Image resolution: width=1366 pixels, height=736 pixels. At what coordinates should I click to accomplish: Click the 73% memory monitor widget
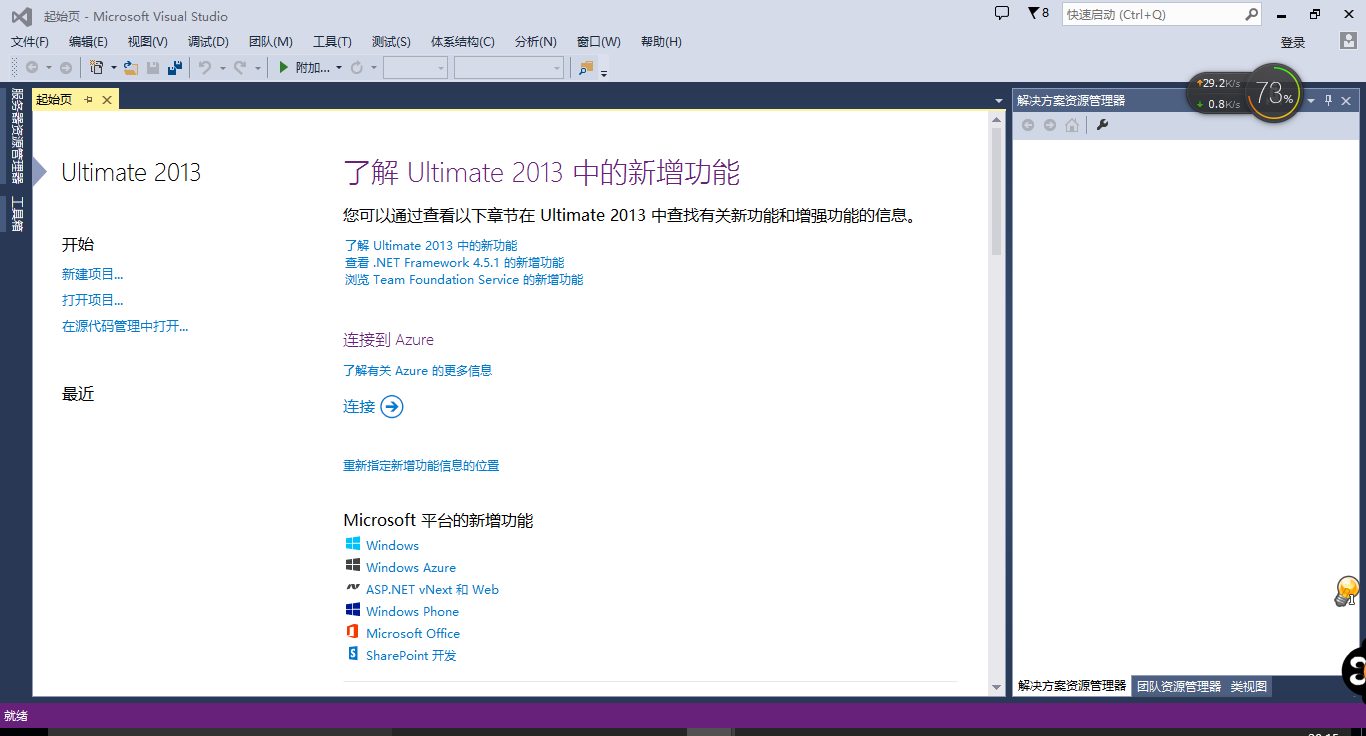point(1275,93)
